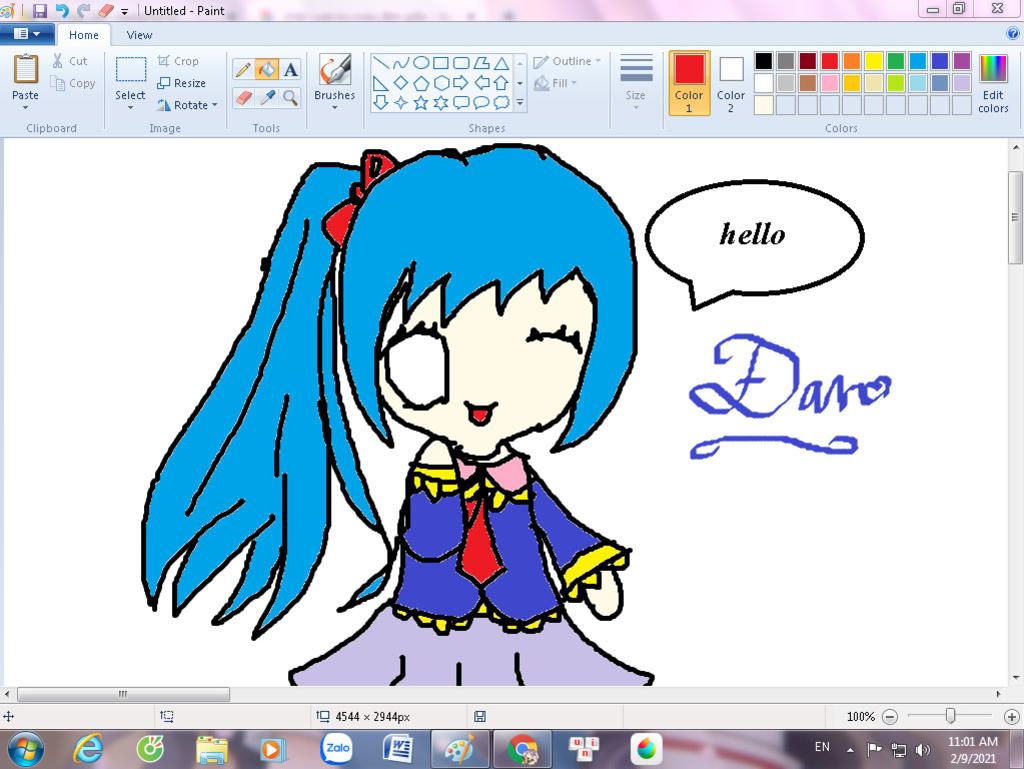Open the Size dropdown
The image size is (1024, 769).
635,83
